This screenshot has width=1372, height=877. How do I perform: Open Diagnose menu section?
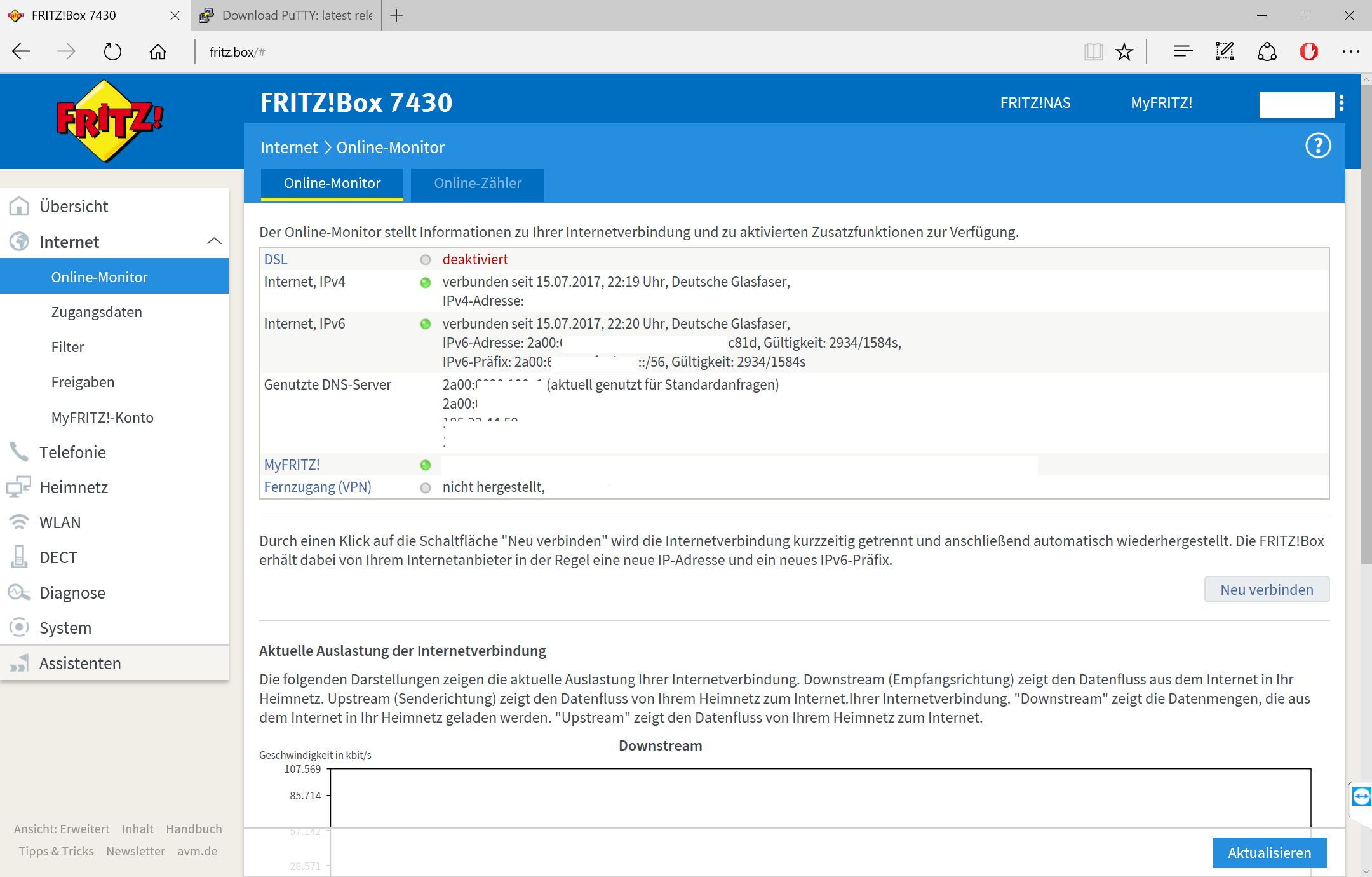coord(72,593)
